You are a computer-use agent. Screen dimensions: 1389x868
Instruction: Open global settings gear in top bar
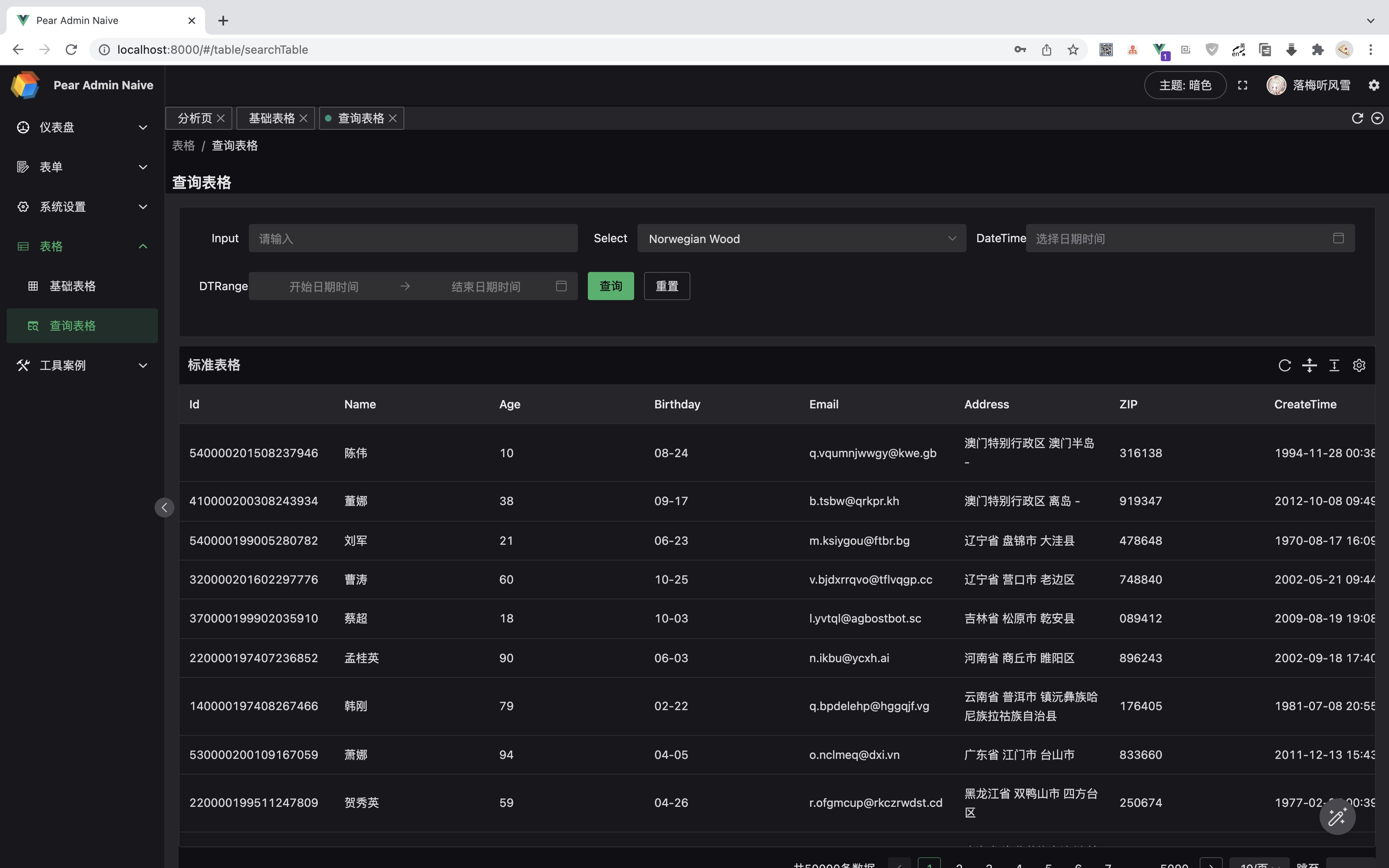click(1374, 86)
